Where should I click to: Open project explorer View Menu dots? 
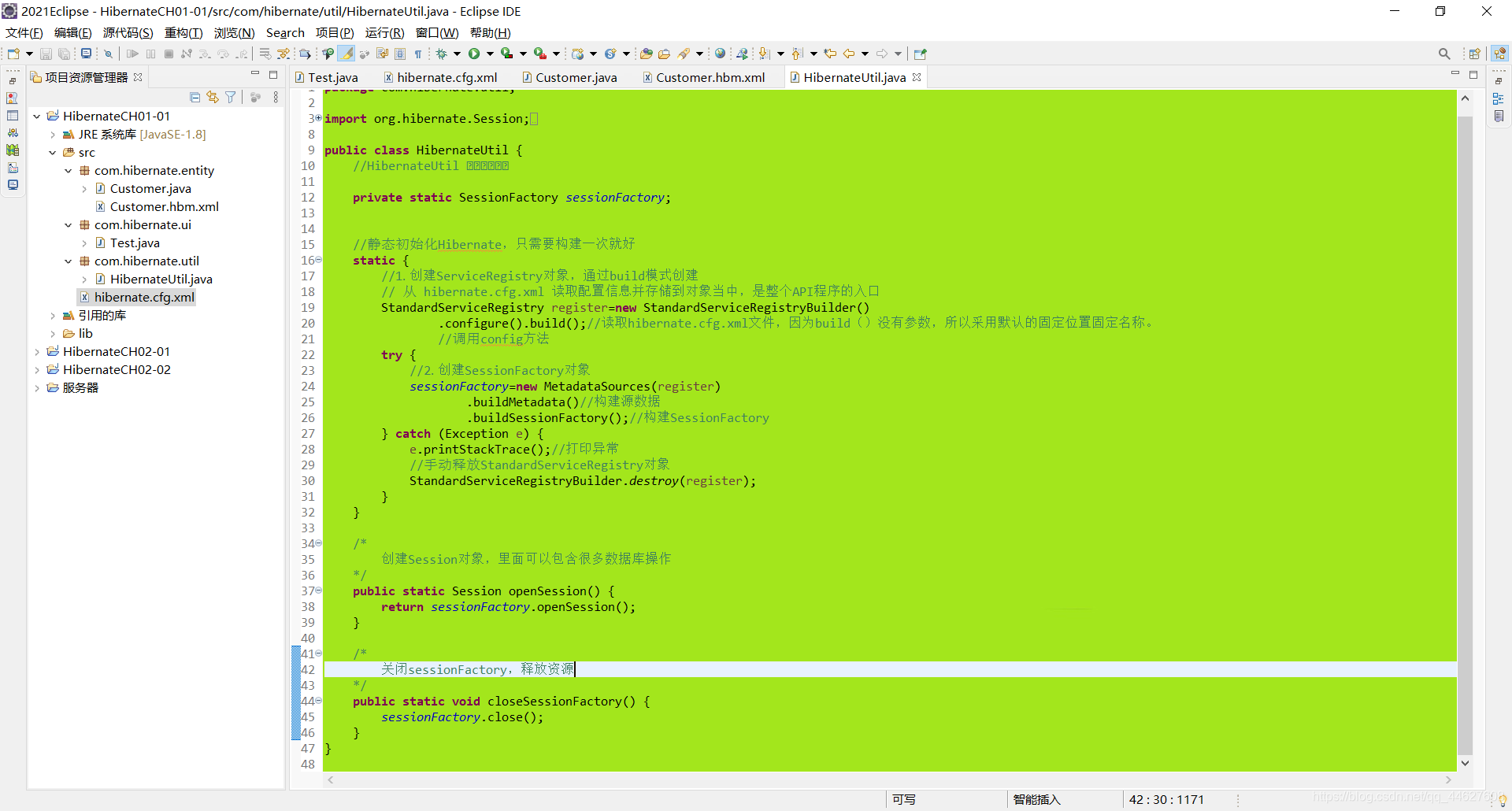click(276, 97)
